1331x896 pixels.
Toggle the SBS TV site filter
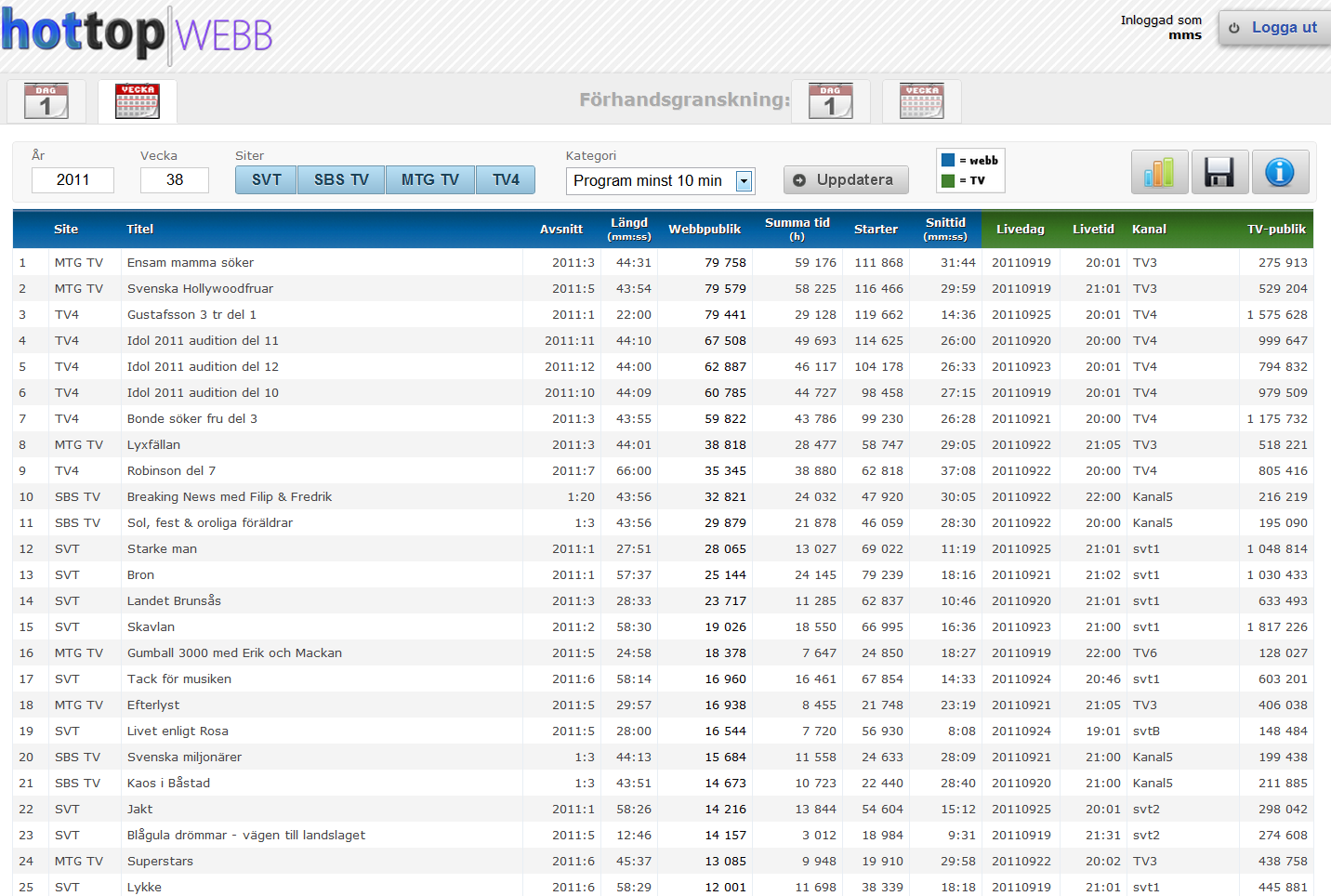(x=341, y=179)
